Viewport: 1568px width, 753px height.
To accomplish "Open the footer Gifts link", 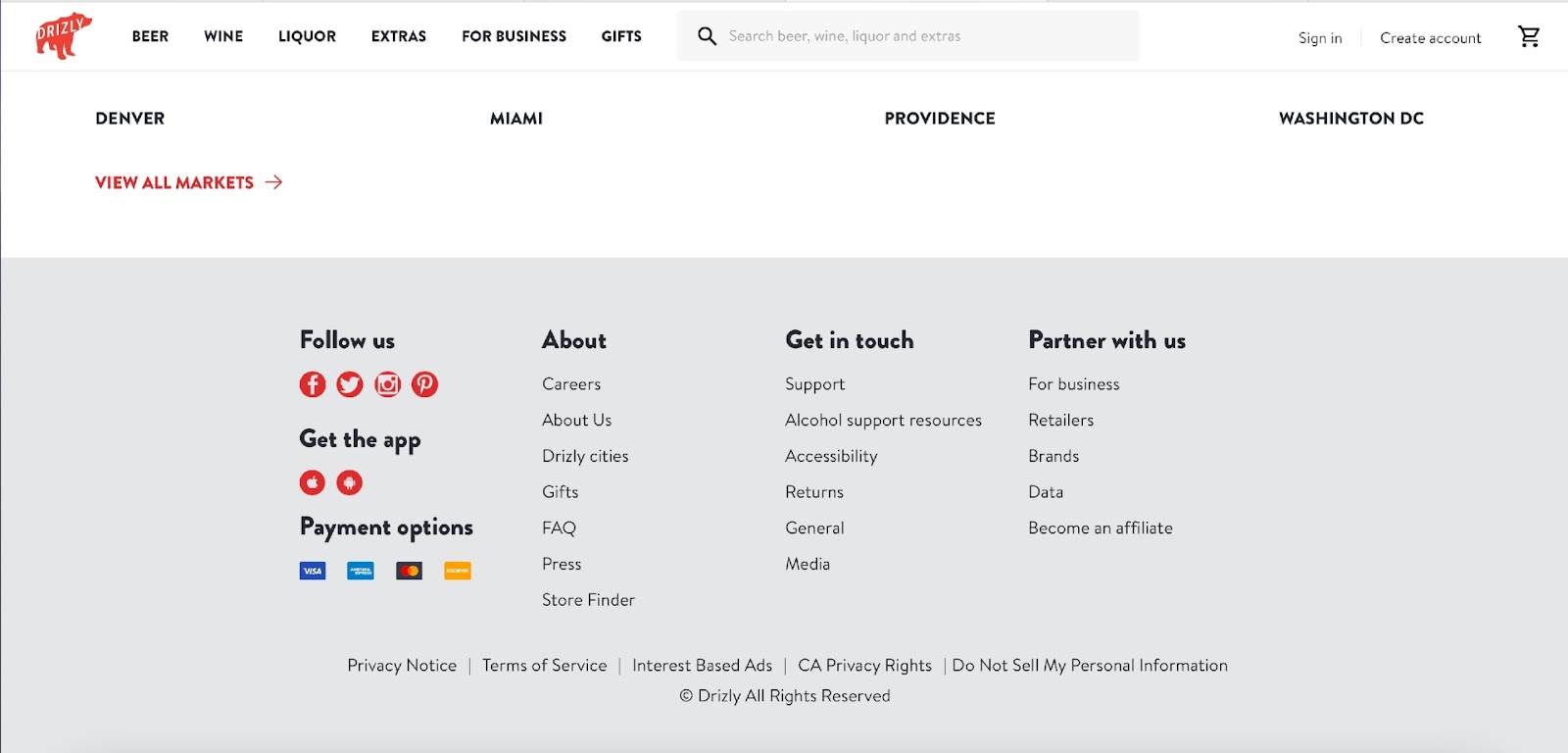I will point(561,492).
